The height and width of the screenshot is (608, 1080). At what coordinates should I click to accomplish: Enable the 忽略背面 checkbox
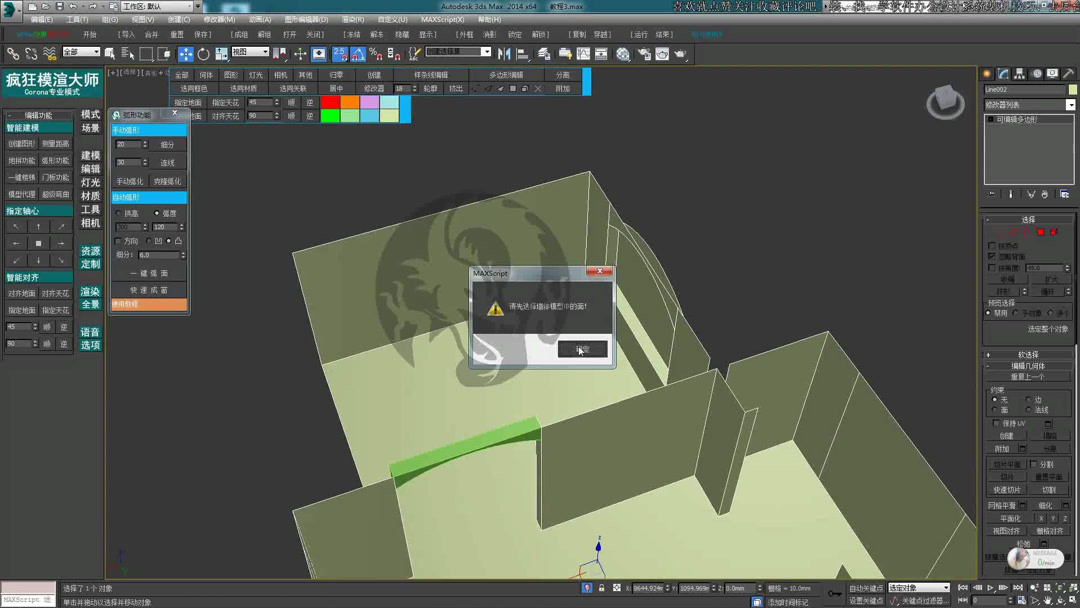click(x=991, y=256)
